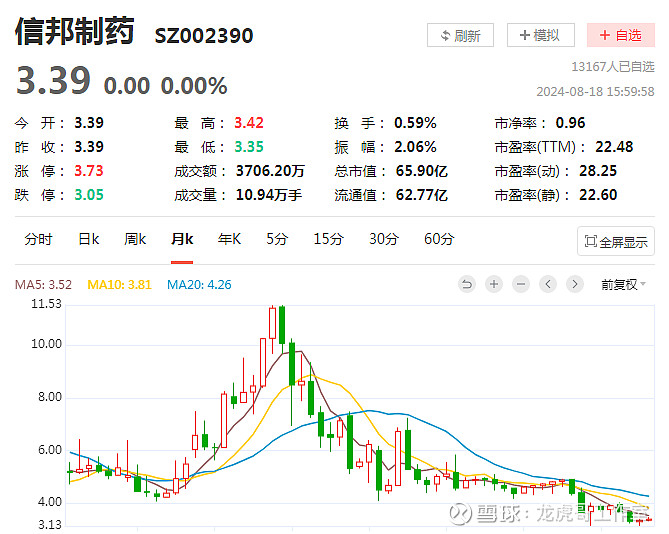Click the 刷新 refresh button
Image resolution: width=669 pixels, height=534 pixels.
click(x=460, y=35)
